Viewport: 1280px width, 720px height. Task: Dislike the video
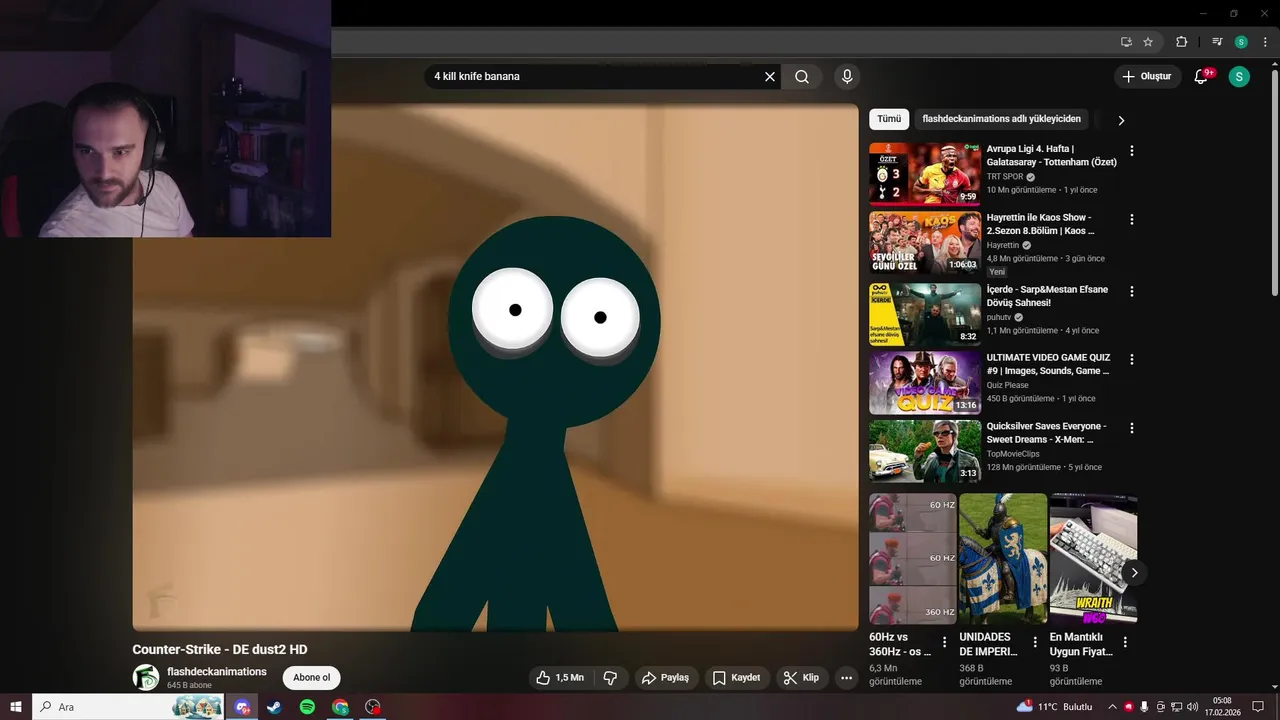(610, 678)
